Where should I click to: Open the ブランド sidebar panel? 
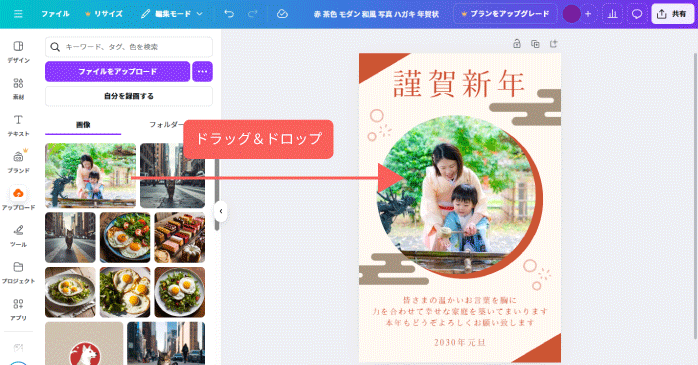coord(18,162)
